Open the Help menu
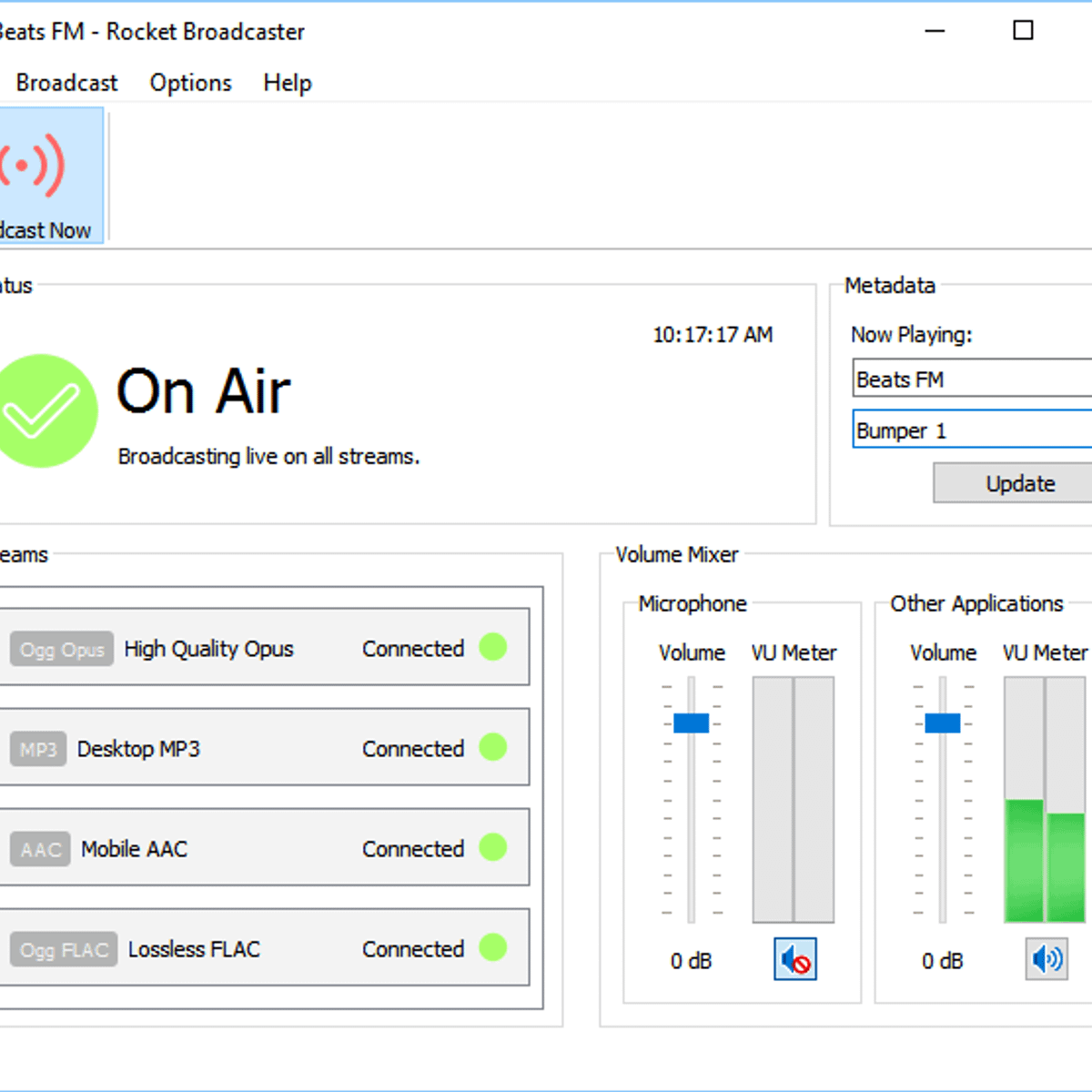1092x1092 pixels. [x=288, y=83]
